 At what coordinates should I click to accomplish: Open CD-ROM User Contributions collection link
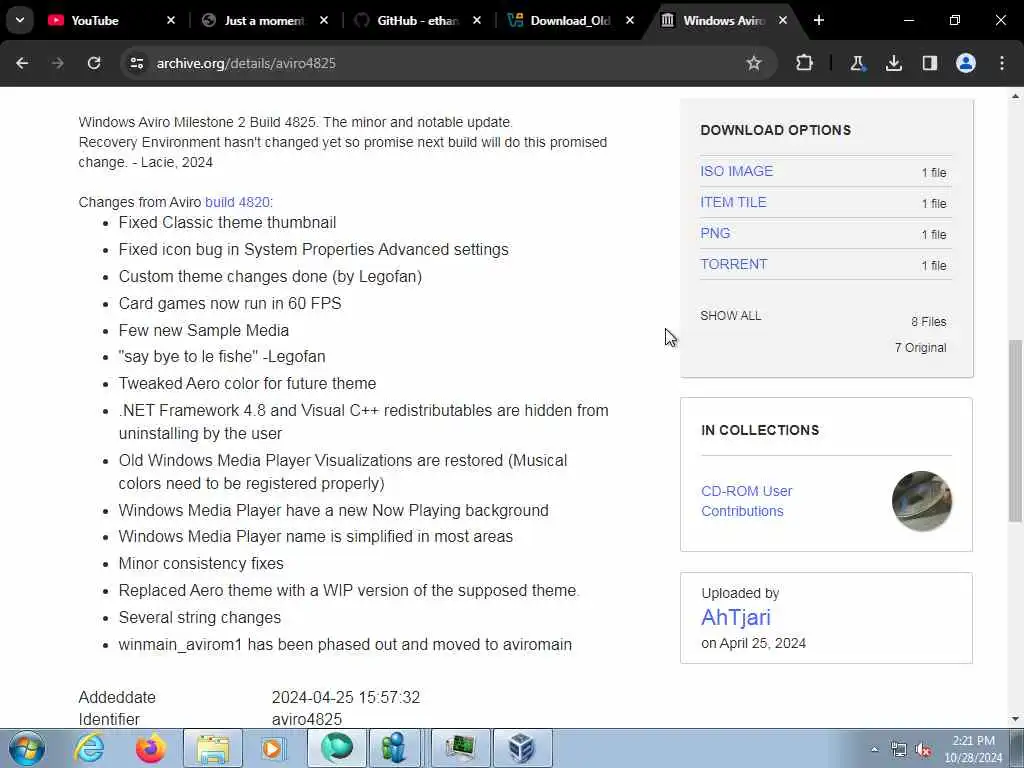tap(746, 501)
